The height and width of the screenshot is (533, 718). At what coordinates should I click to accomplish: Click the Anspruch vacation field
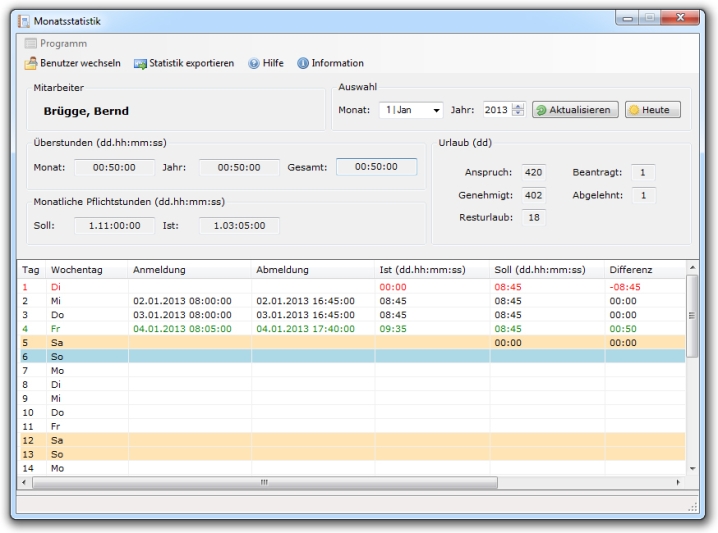click(534, 172)
